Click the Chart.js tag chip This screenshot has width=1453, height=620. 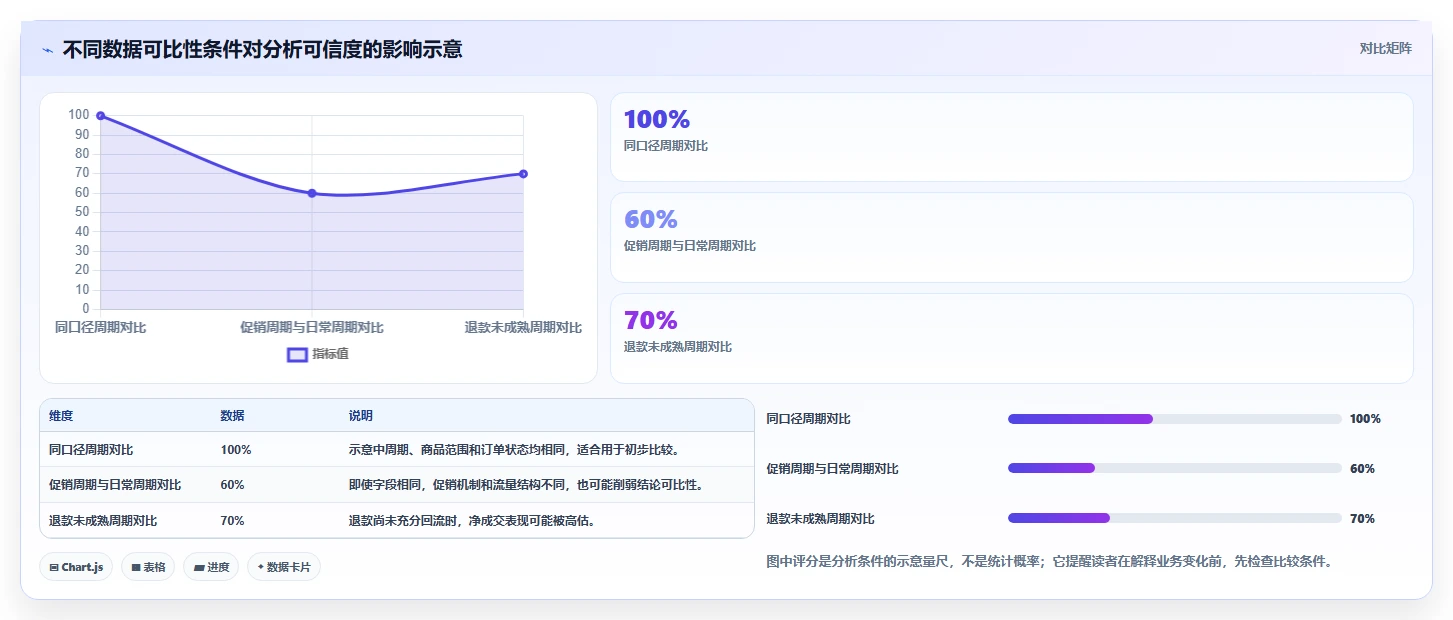[x=77, y=567]
